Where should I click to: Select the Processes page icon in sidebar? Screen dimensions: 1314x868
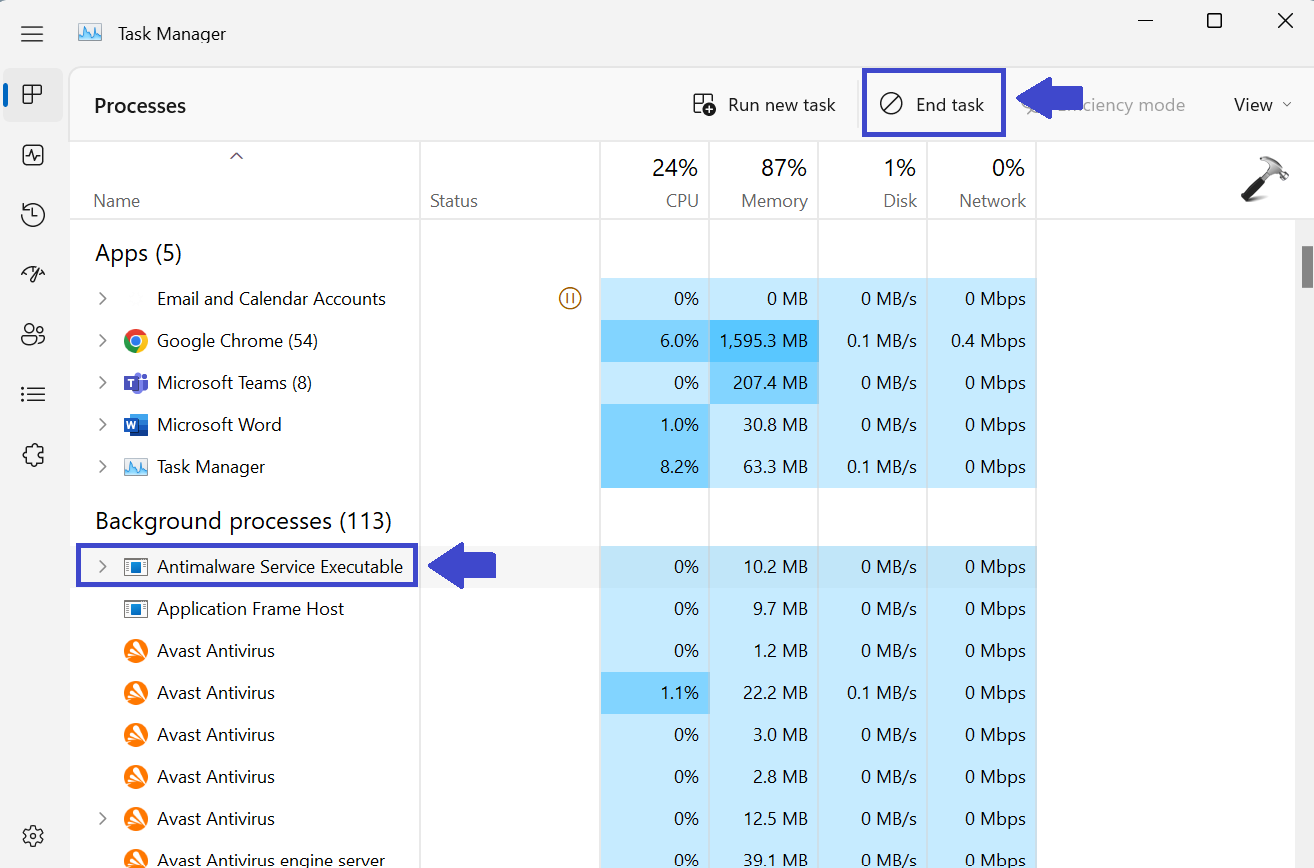pos(33,95)
